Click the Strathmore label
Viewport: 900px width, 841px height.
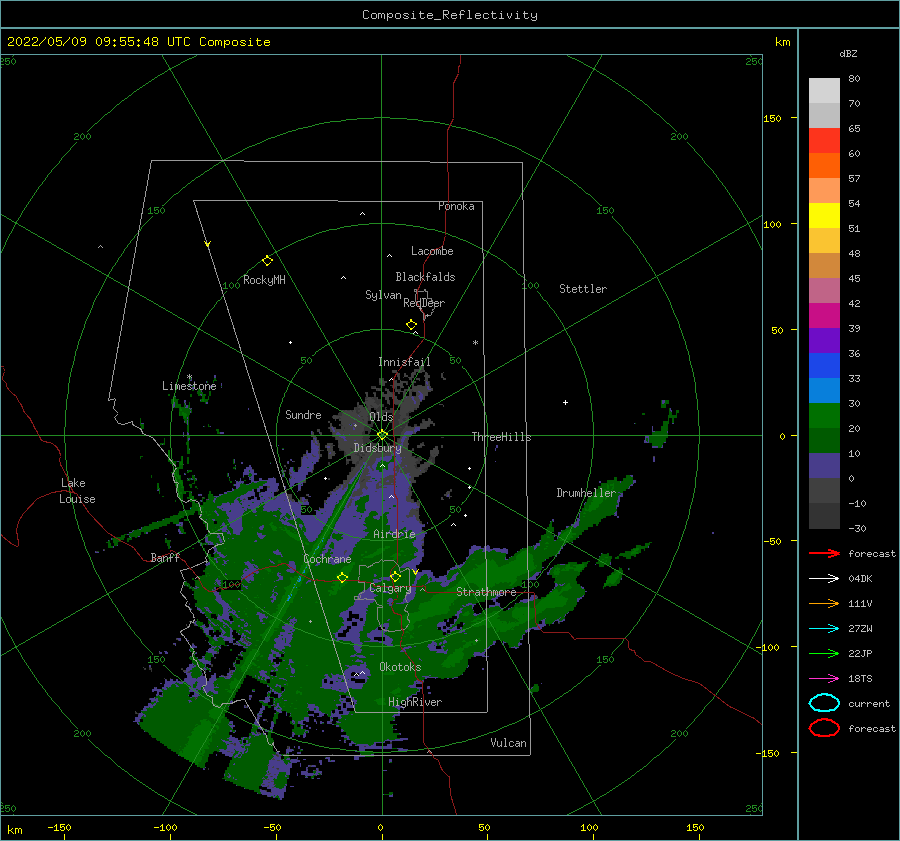coord(487,592)
